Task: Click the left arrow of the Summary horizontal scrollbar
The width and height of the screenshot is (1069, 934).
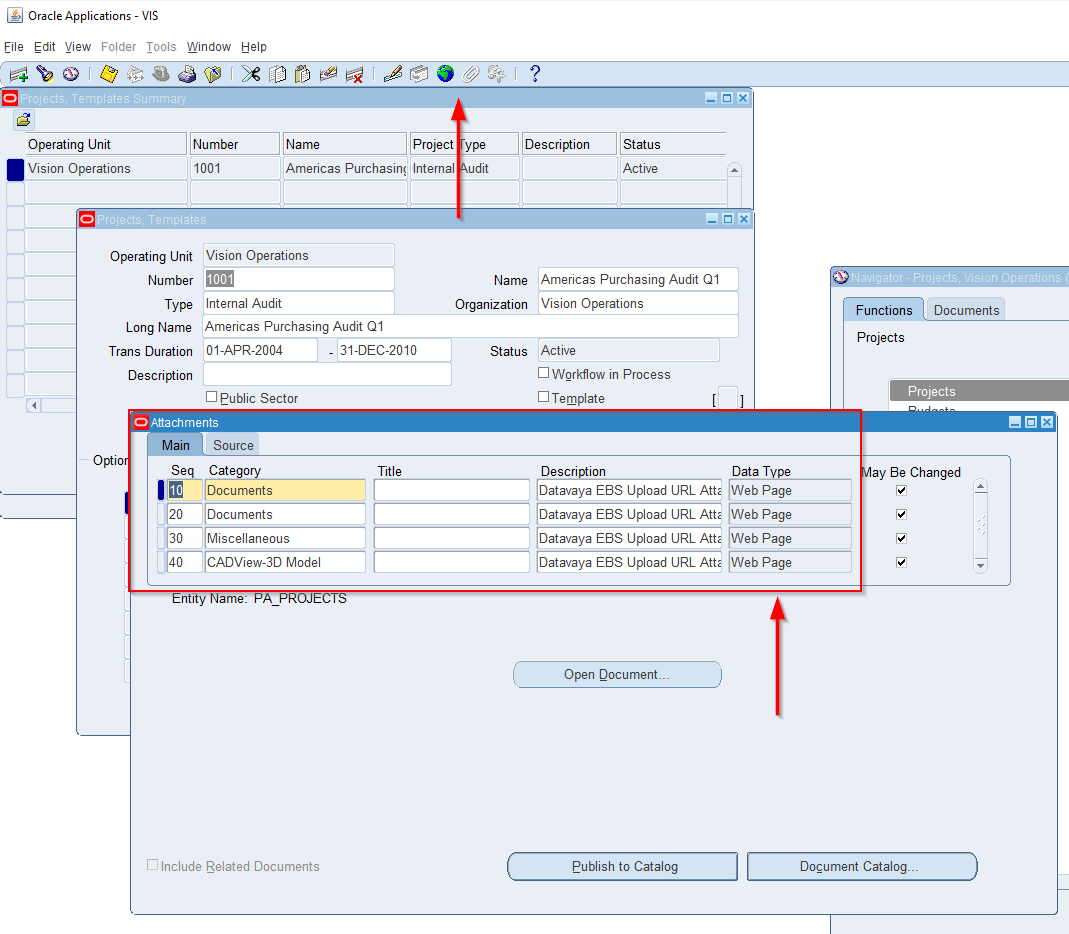Action: (x=33, y=406)
